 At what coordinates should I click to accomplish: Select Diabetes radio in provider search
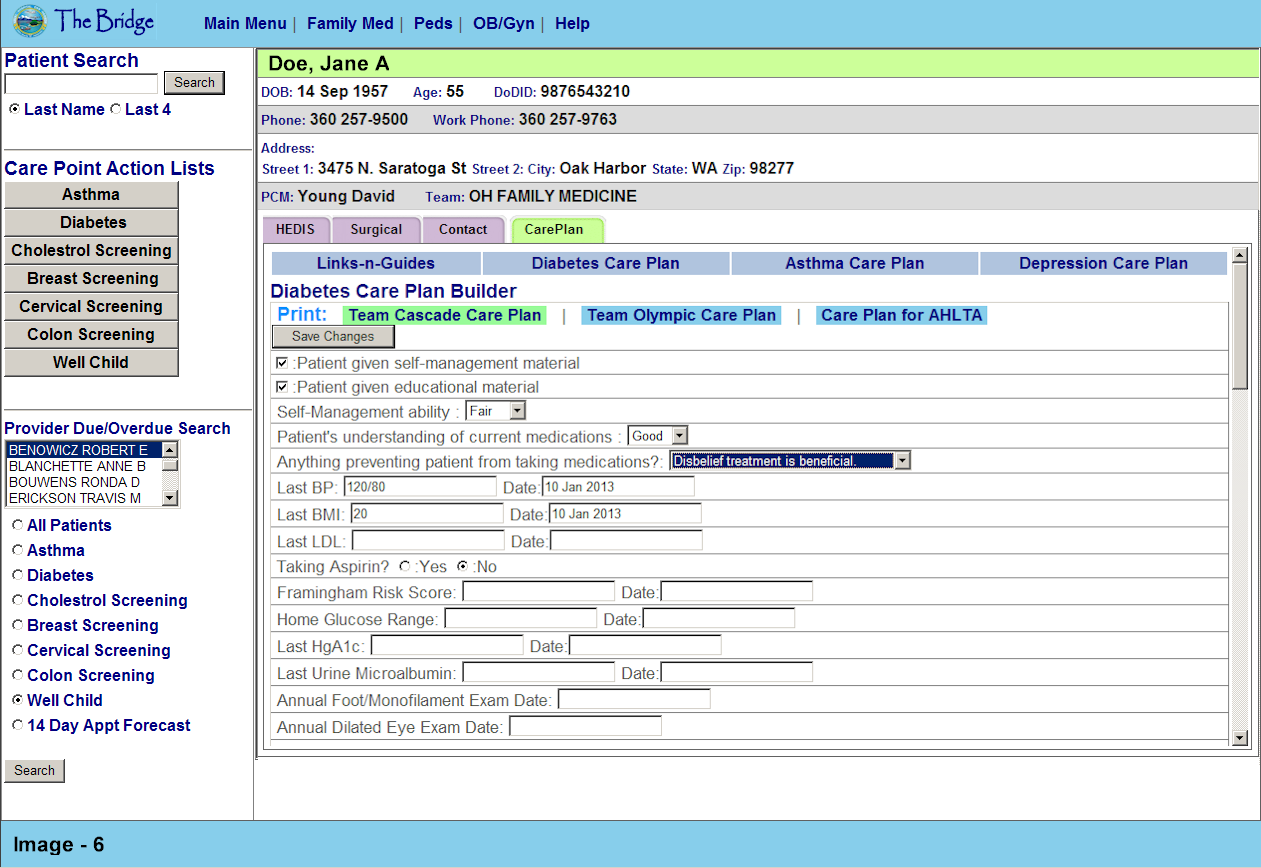tap(18, 575)
